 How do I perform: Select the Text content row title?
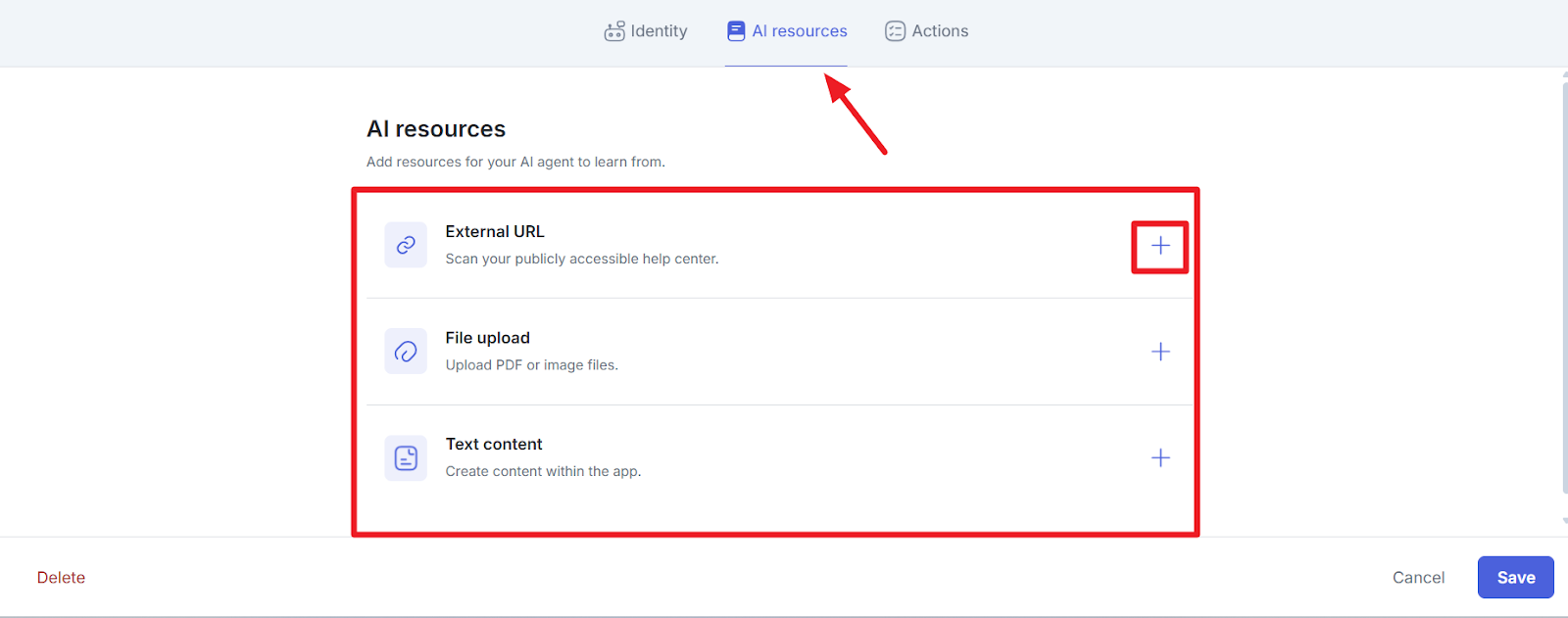point(493,444)
